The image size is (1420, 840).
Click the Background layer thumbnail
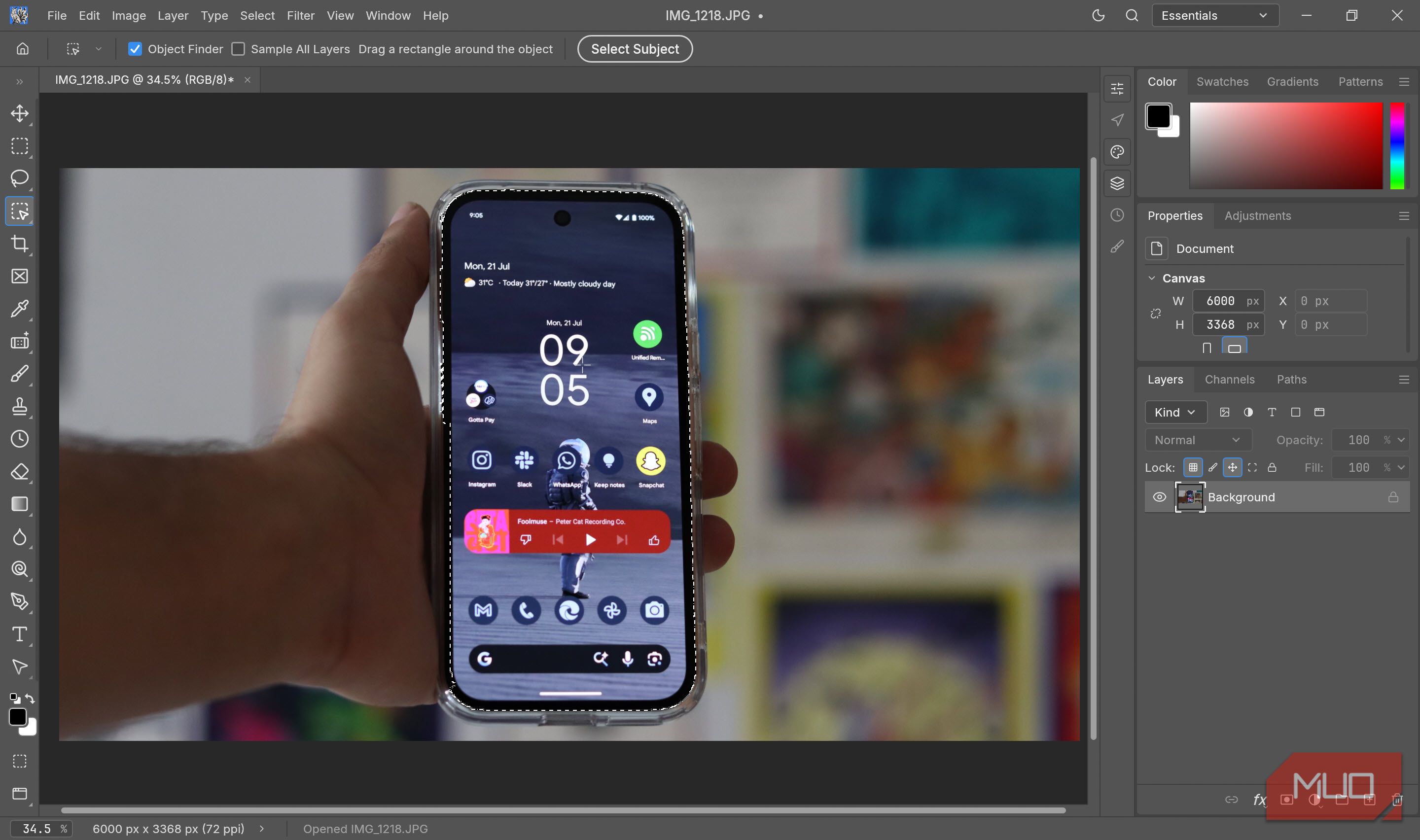[x=1190, y=497]
